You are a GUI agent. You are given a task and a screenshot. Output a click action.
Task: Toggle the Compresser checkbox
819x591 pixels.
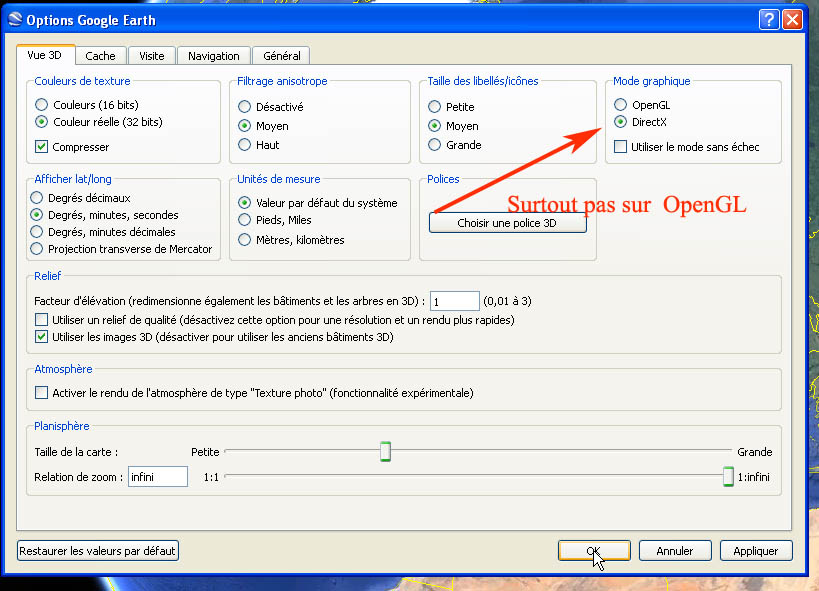pos(41,147)
